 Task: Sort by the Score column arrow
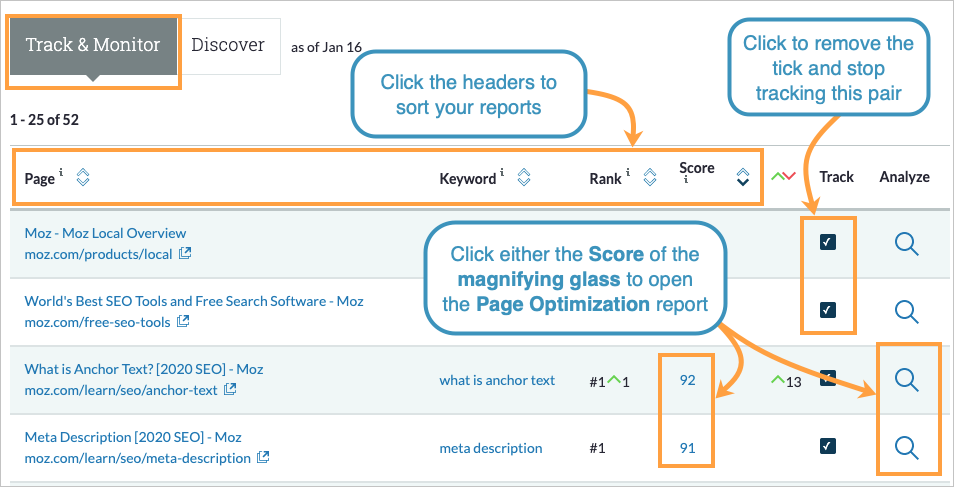742,177
